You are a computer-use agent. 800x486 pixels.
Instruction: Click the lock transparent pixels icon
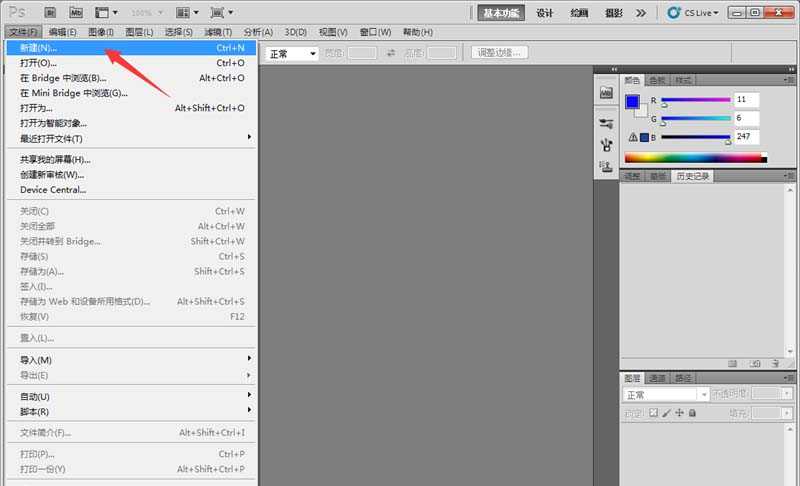(654, 412)
